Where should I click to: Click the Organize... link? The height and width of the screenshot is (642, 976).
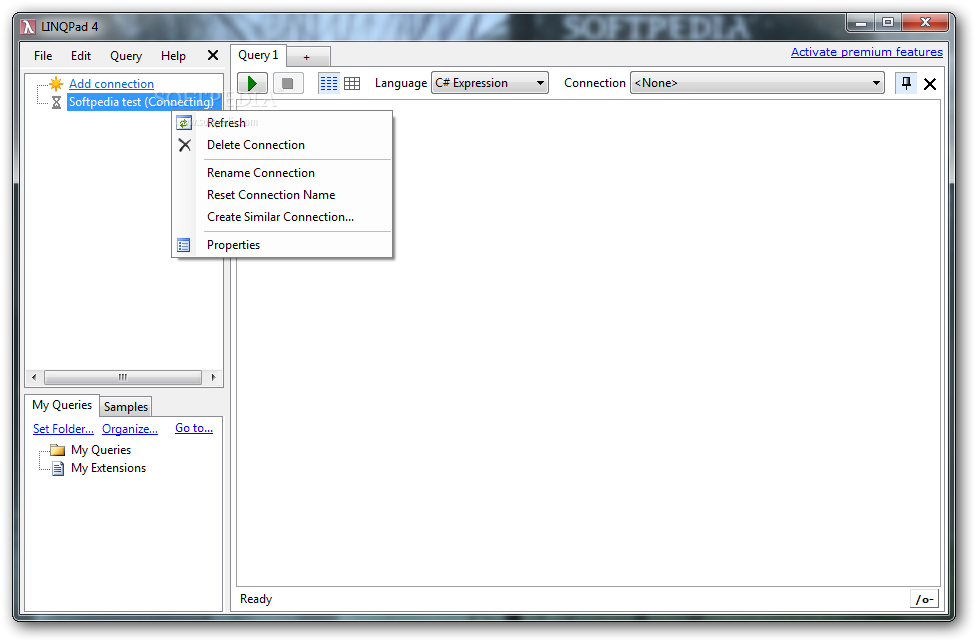click(129, 428)
